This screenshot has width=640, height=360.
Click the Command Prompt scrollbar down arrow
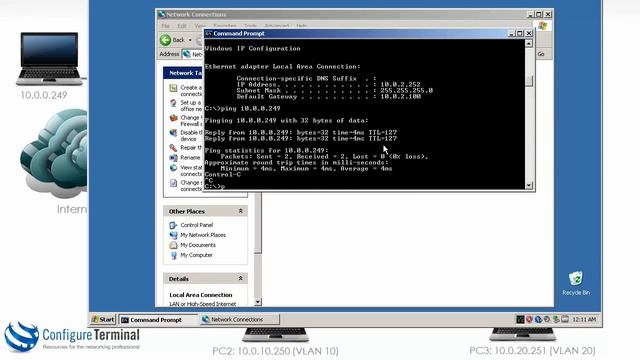(x=529, y=185)
